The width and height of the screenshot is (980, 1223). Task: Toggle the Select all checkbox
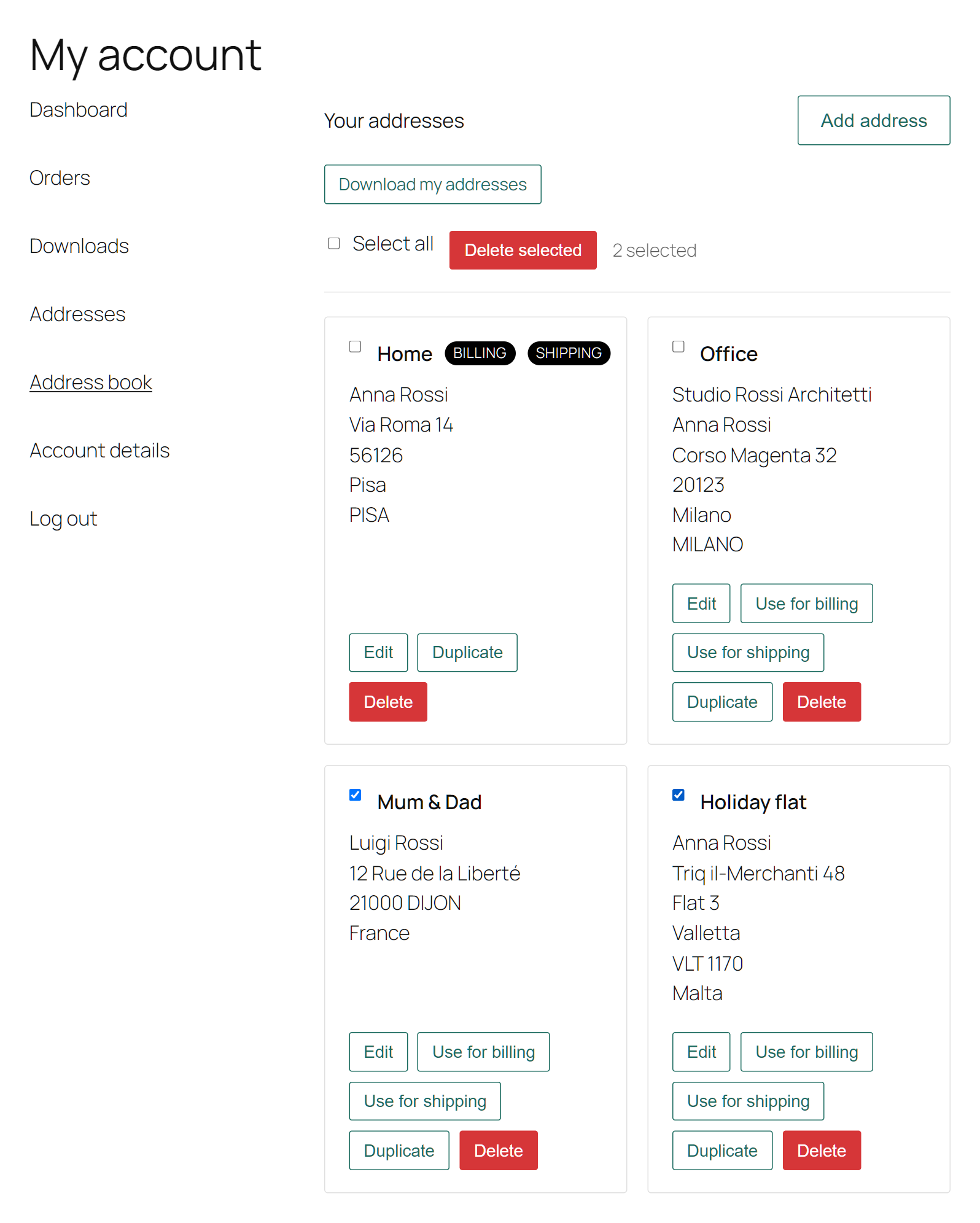(x=334, y=244)
